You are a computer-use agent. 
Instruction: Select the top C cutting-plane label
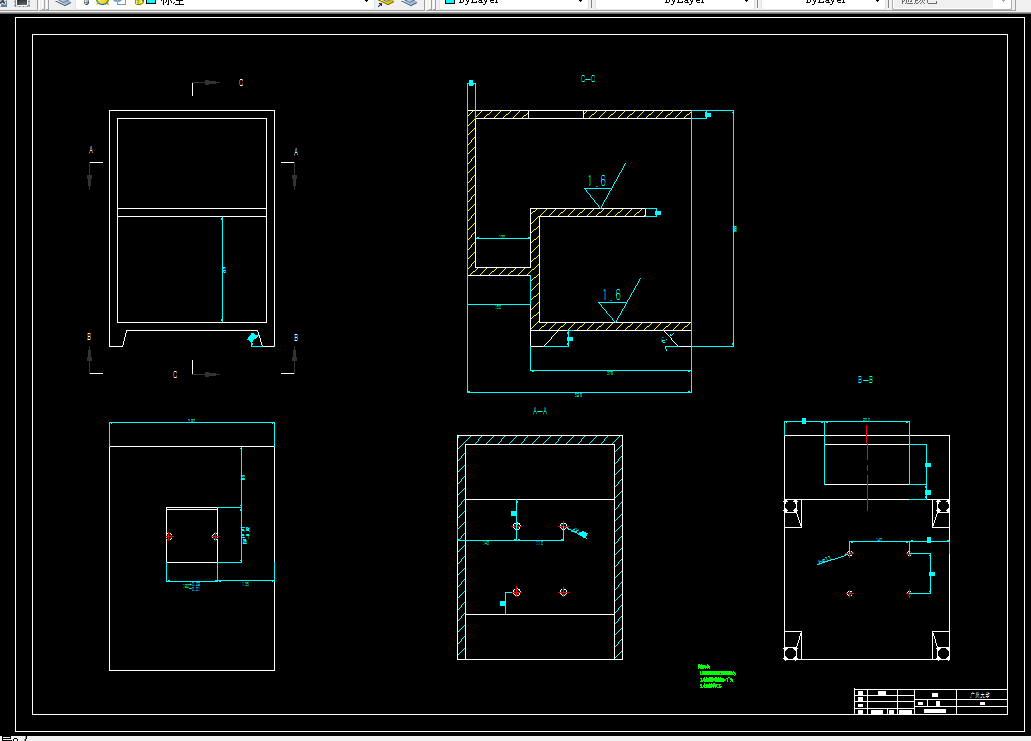pyautogui.click(x=241, y=83)
